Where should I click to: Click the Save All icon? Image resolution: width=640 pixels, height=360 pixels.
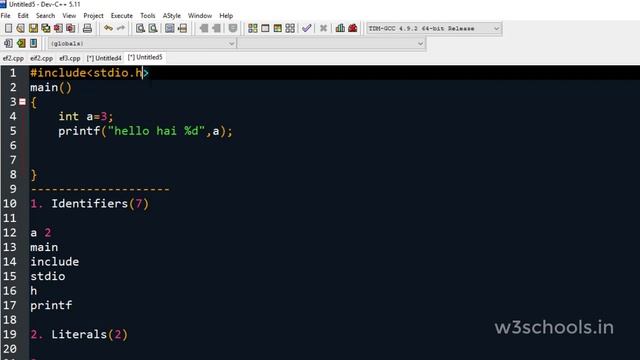click(46, 28)
